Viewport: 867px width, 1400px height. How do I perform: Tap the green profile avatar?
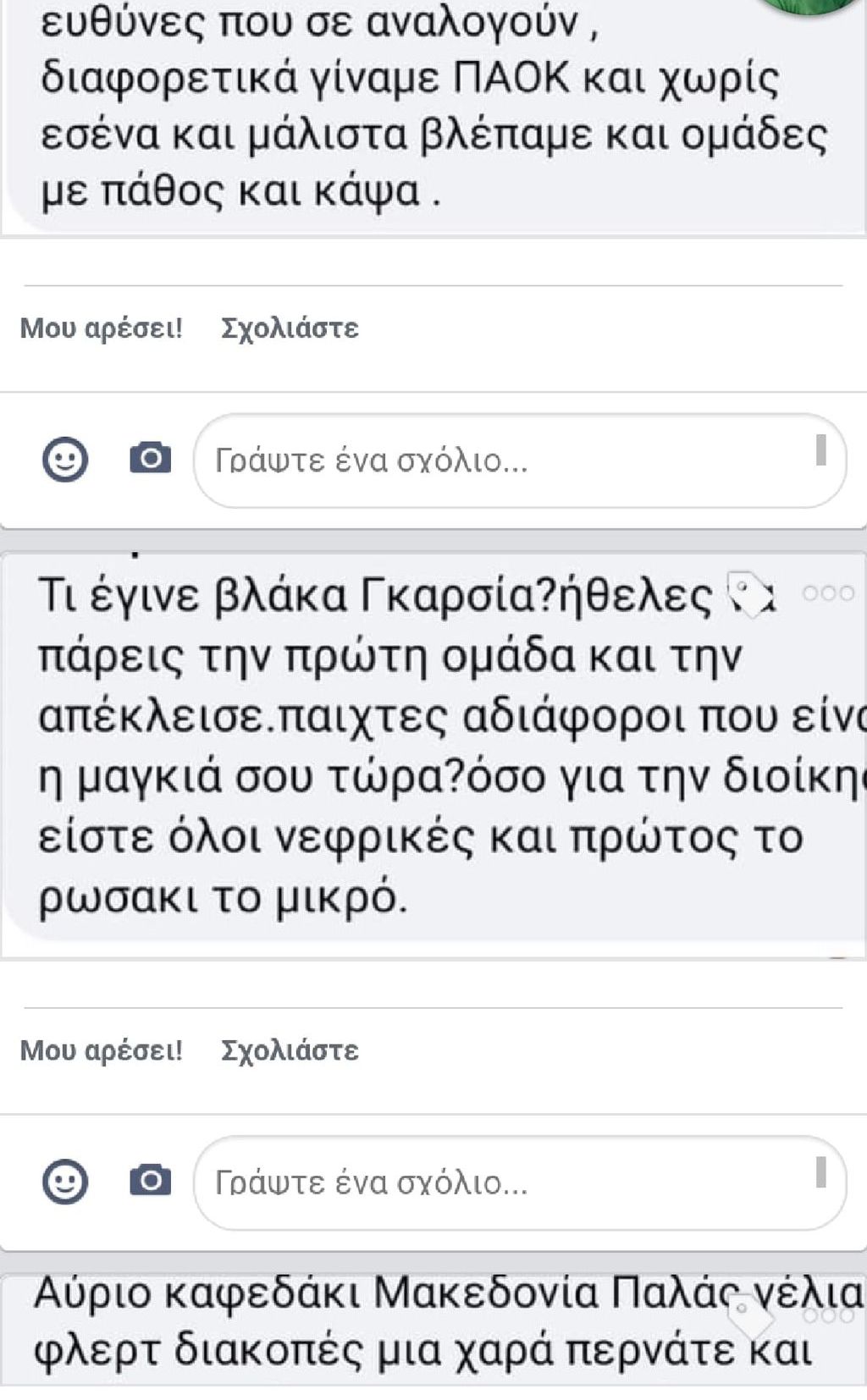point(813,7)
